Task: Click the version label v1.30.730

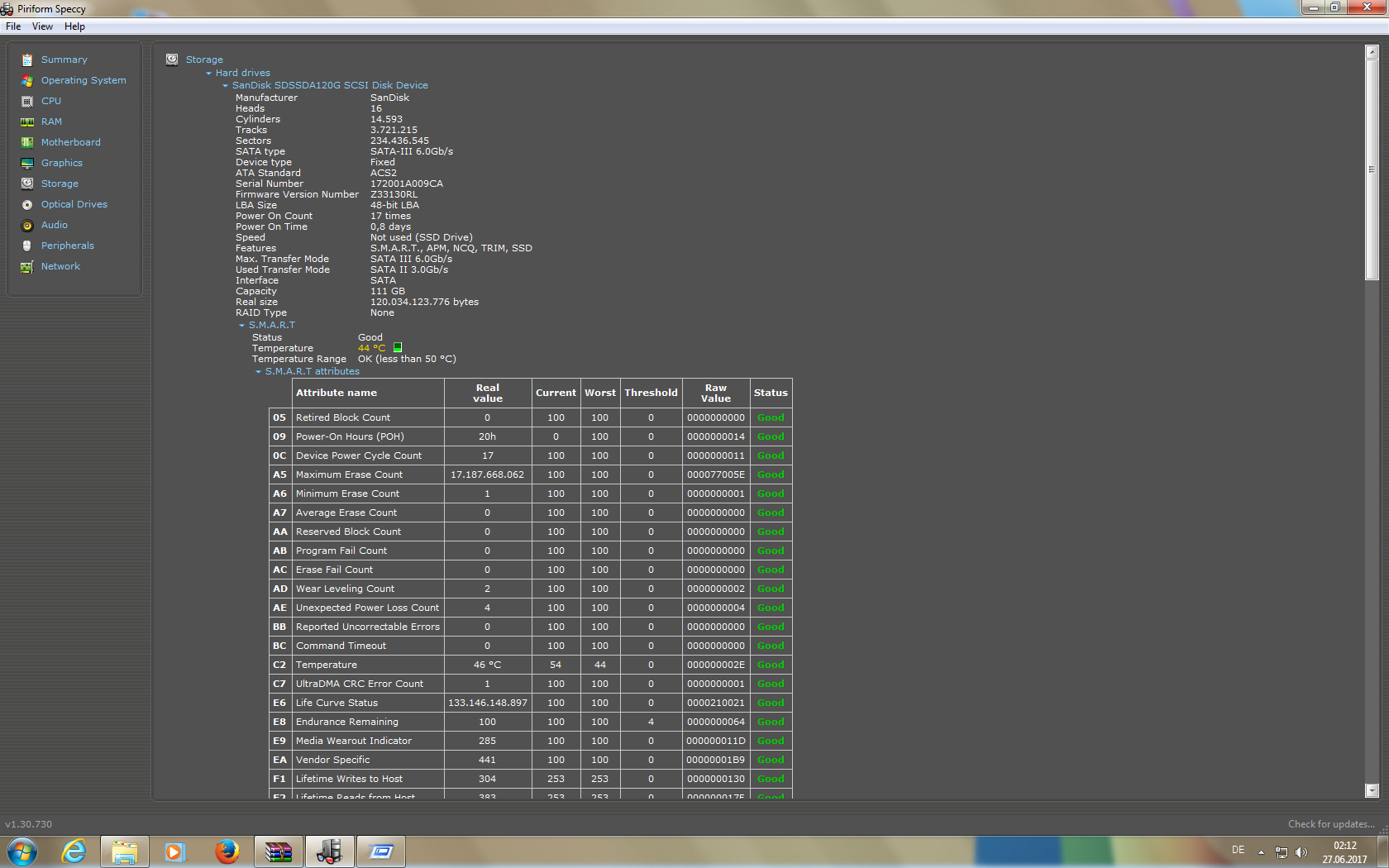Action: (x=29, y=824)
